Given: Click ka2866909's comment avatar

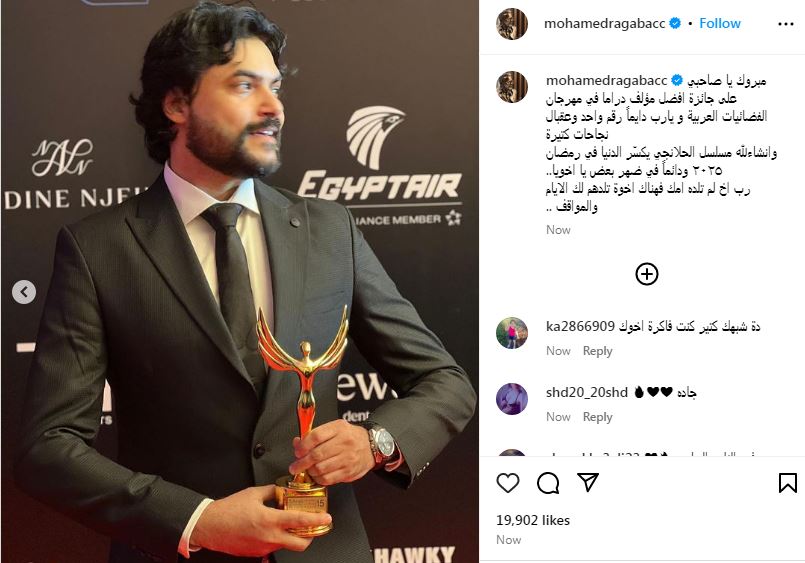Looking at the screenshot, I should 512,333.
